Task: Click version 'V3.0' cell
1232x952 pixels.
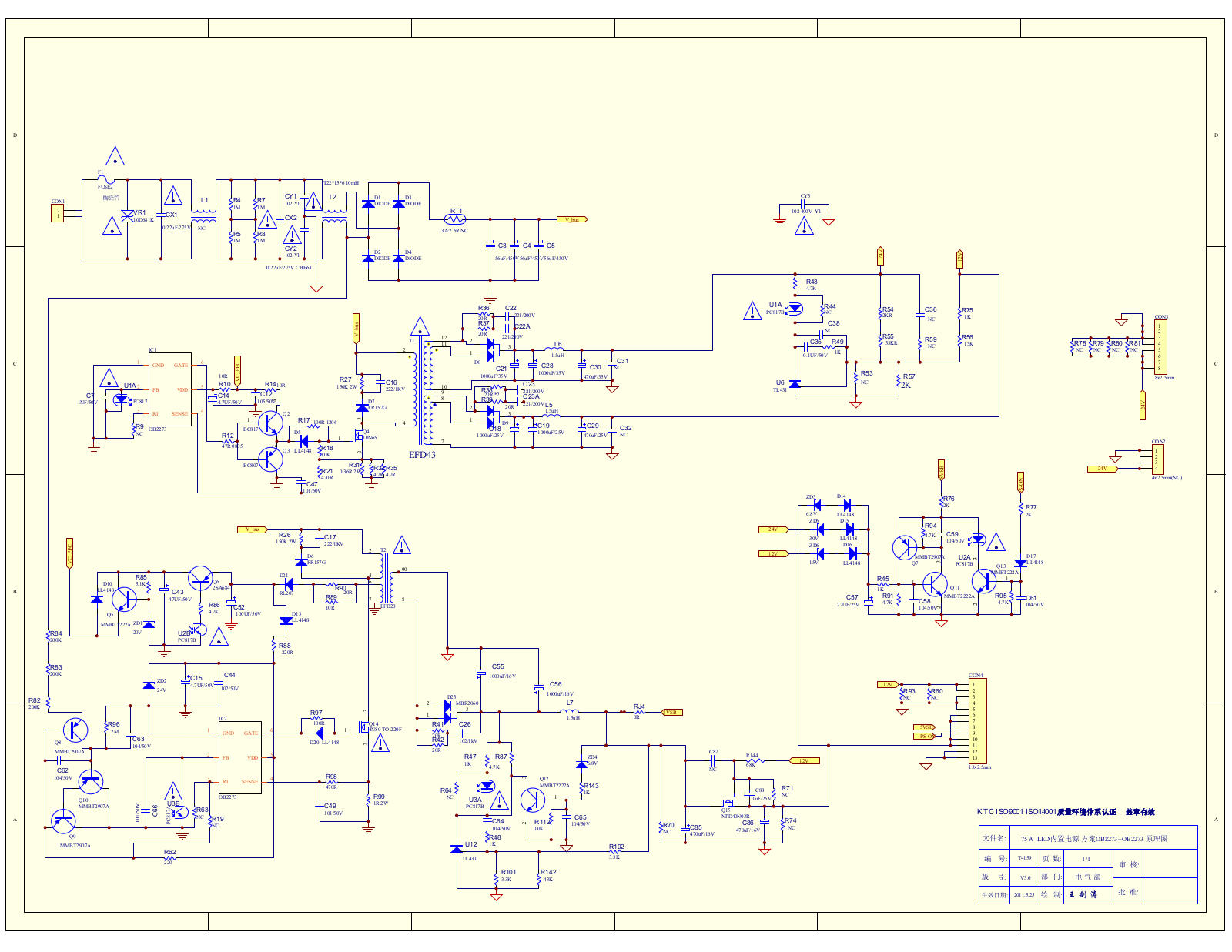Action: tap(1025, 877)
